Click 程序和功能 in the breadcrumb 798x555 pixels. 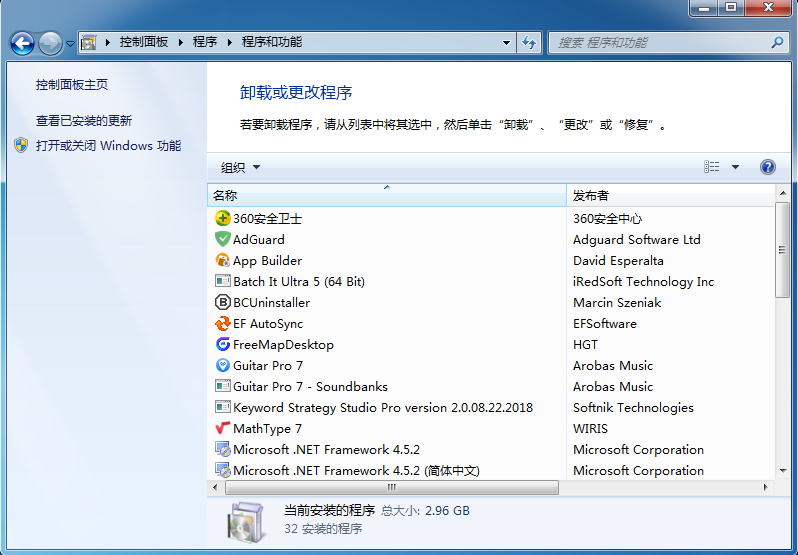tap(272, 42)
